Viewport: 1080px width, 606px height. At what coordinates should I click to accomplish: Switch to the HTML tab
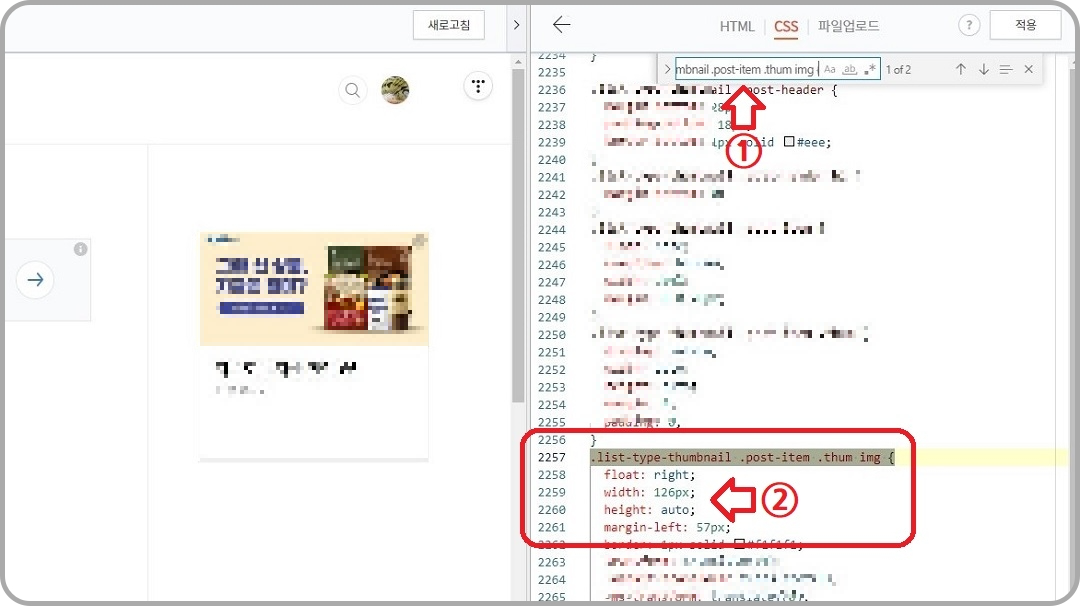737,26
